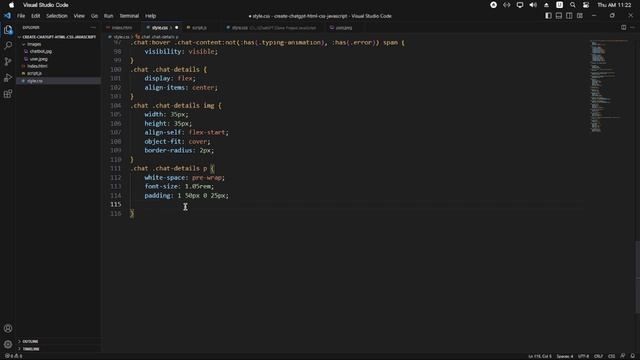640x360 pixels.
Task: Click the notifications bell in status bar
Action: 632,356
